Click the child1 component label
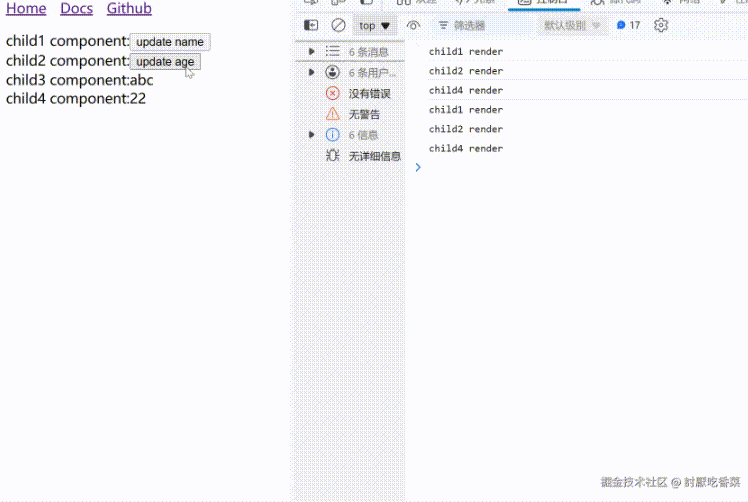The height and width of the screenshot is (502, 748). pyautogui.click(x=67, y=42)
